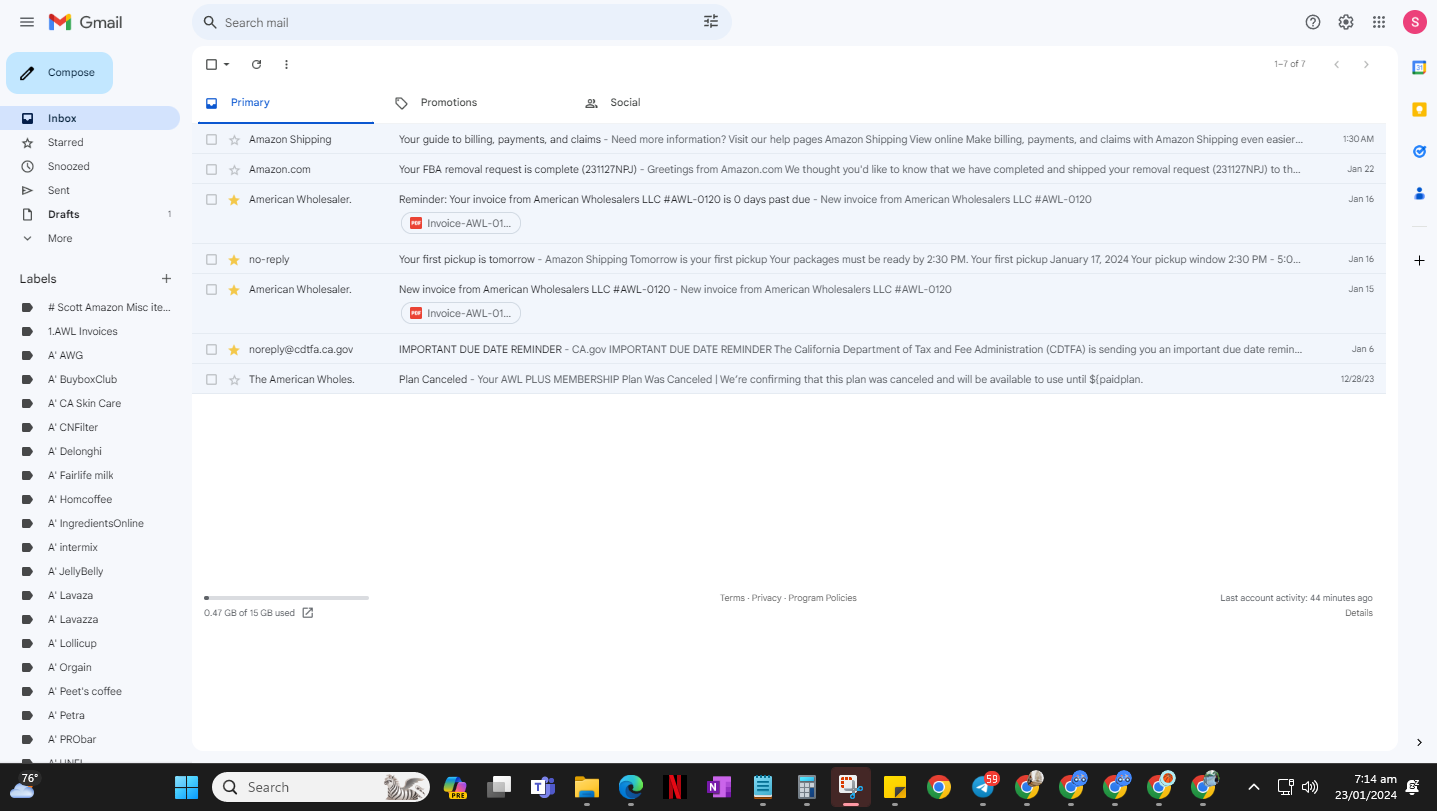Tick the Select all messages checkbox
This screenshot has width=1437, height=811.
211,64
